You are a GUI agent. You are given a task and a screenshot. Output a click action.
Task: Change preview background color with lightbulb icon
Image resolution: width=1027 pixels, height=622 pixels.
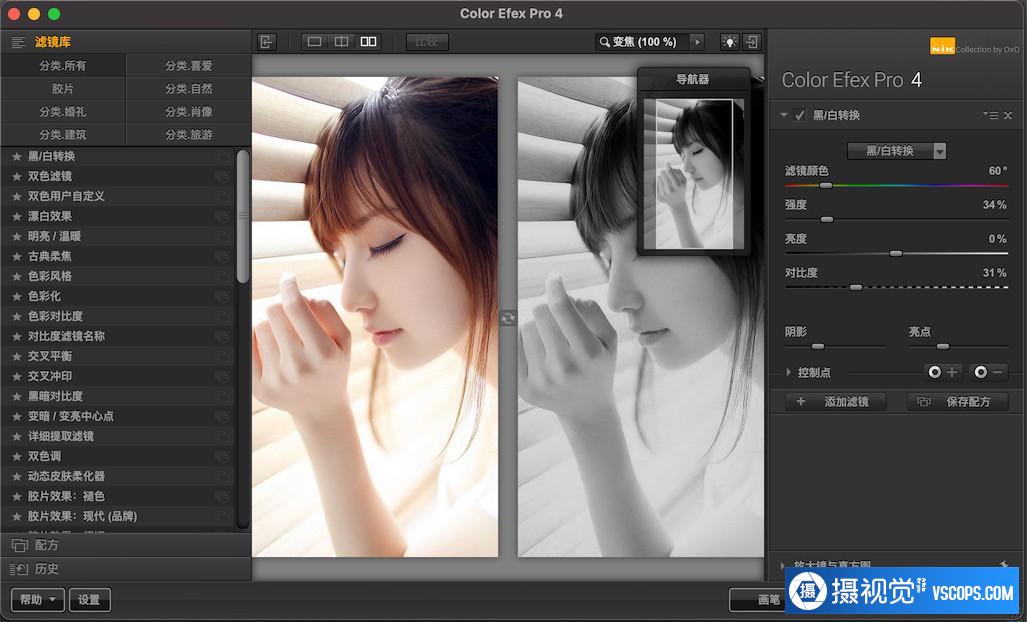click(x=728, y=42)
